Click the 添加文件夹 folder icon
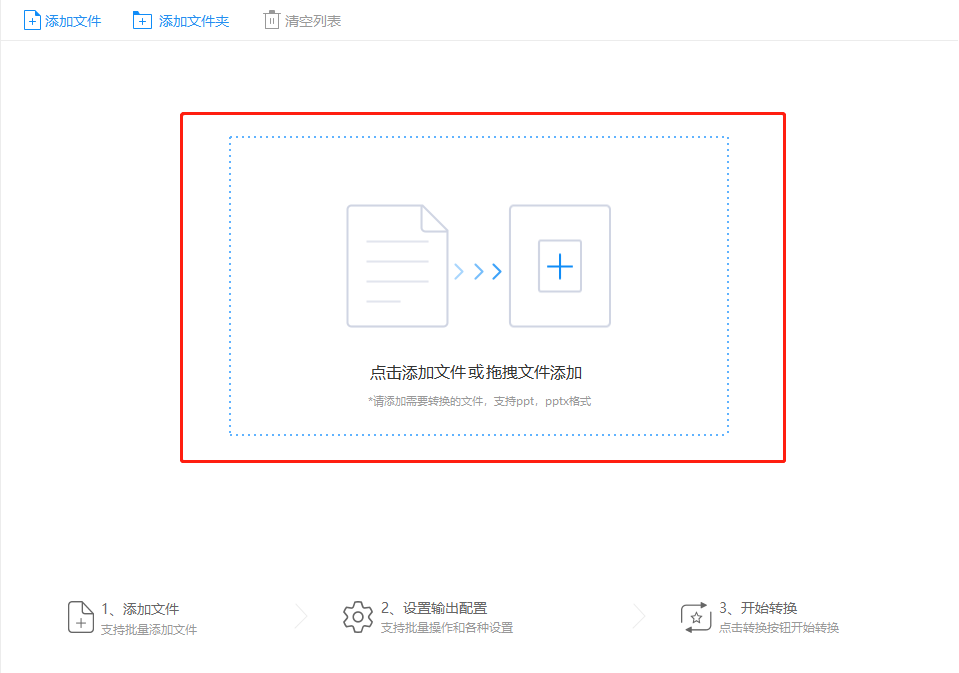 click(x=142, y=21)
